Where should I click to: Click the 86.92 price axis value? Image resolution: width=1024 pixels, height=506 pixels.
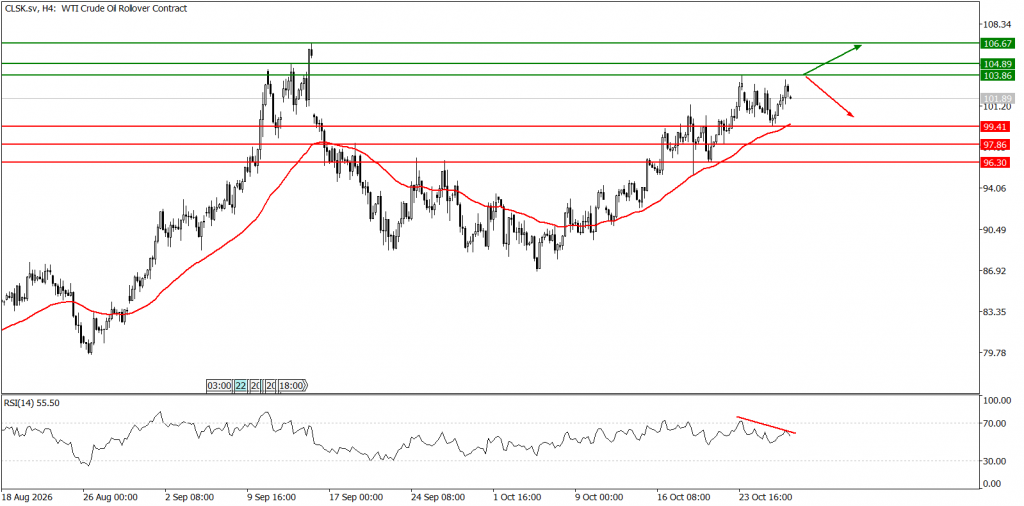click(x=996, y=271)
